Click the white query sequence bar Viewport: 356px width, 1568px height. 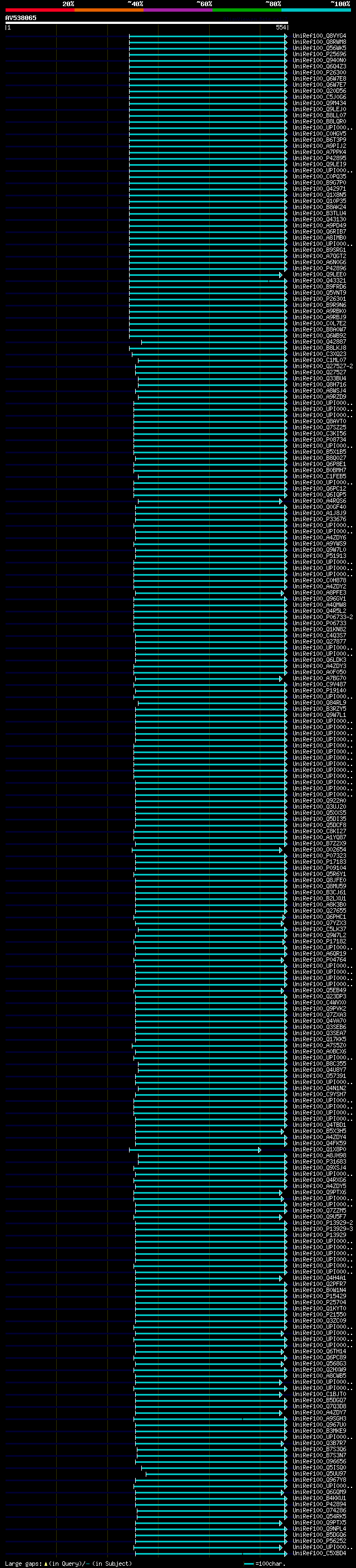tap(147, 23)
